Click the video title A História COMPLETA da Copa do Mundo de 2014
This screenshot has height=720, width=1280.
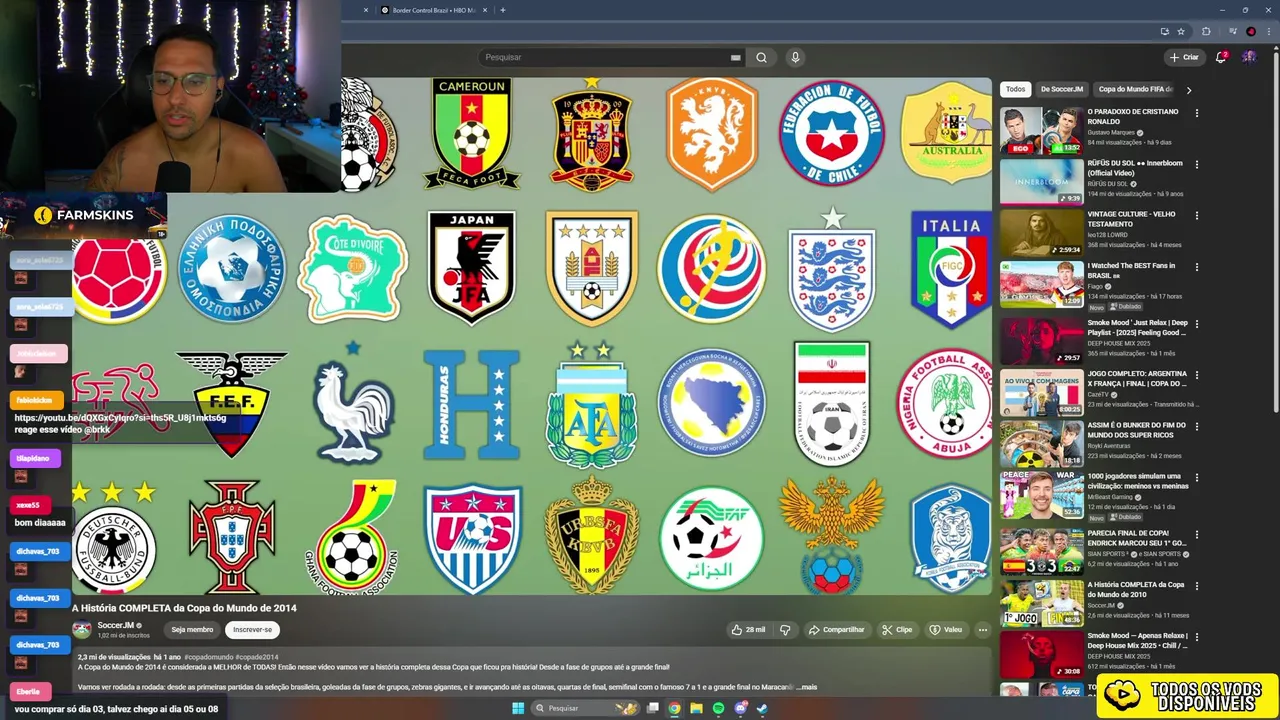coord(184,608)
